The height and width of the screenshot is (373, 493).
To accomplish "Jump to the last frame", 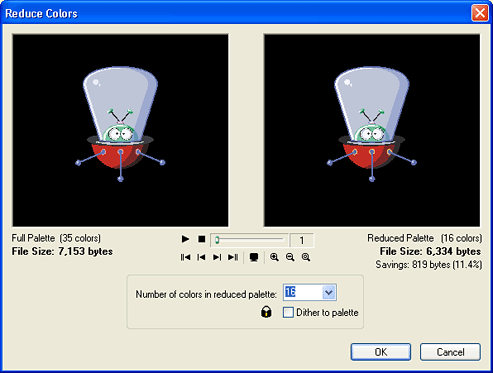I will pos(233,257).
